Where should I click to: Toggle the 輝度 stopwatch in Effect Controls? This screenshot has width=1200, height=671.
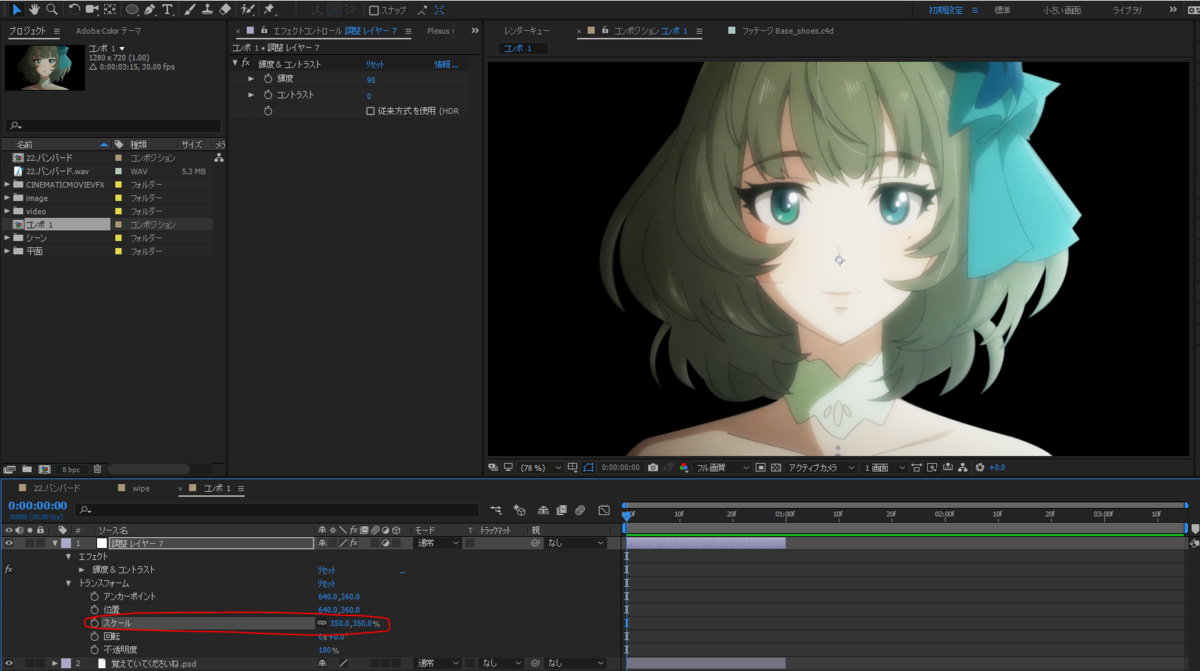(x=268, y=79)
